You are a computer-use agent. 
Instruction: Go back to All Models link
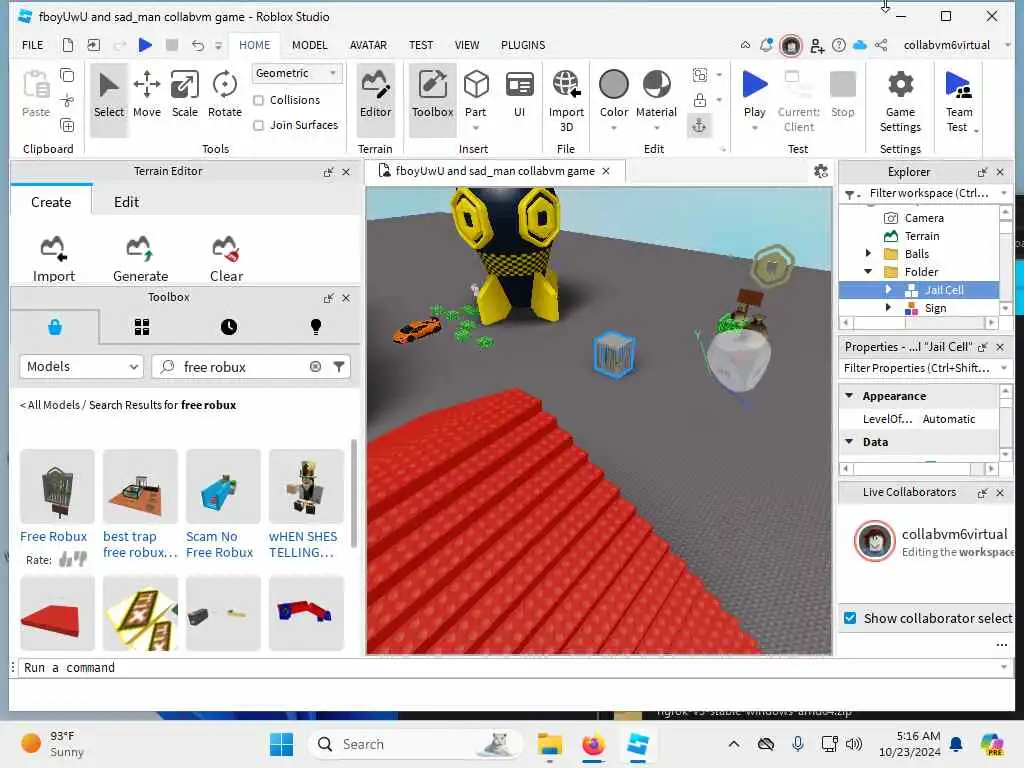pyautogui.click(x=50, y=405)
